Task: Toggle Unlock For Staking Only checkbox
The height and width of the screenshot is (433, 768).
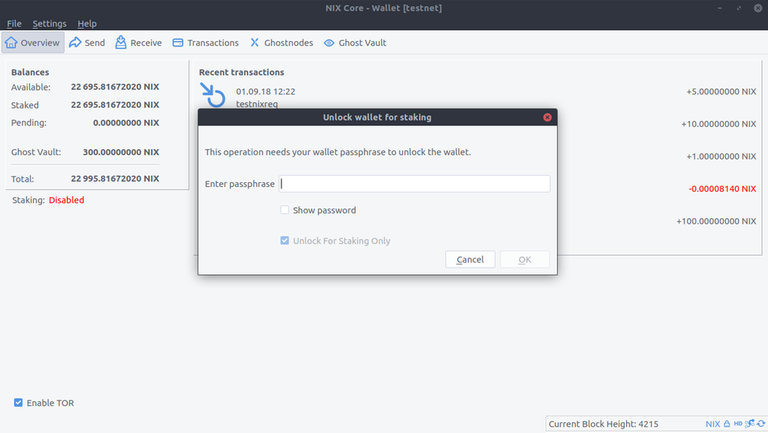Action: (x=285, y=241)
